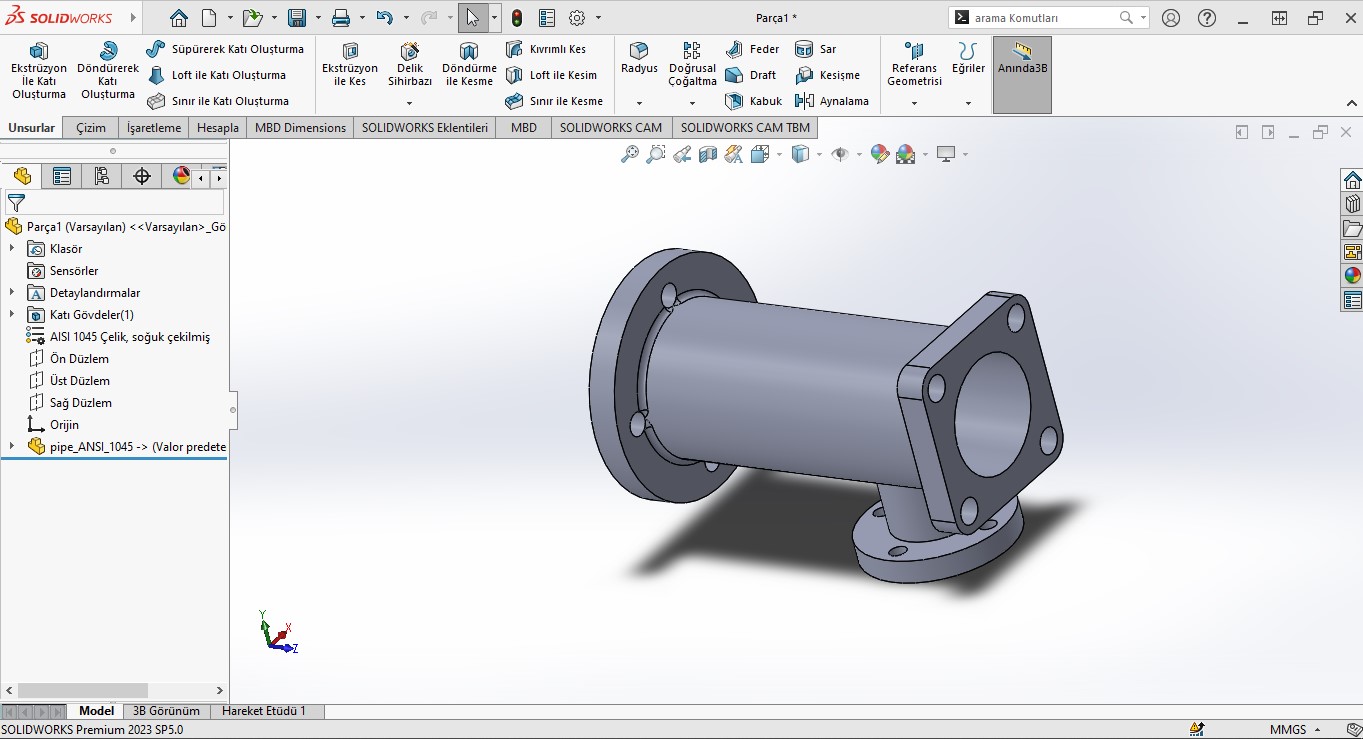
Task: Open the ConfigurationManager panel tab icon
Action: tap(102, 176)
